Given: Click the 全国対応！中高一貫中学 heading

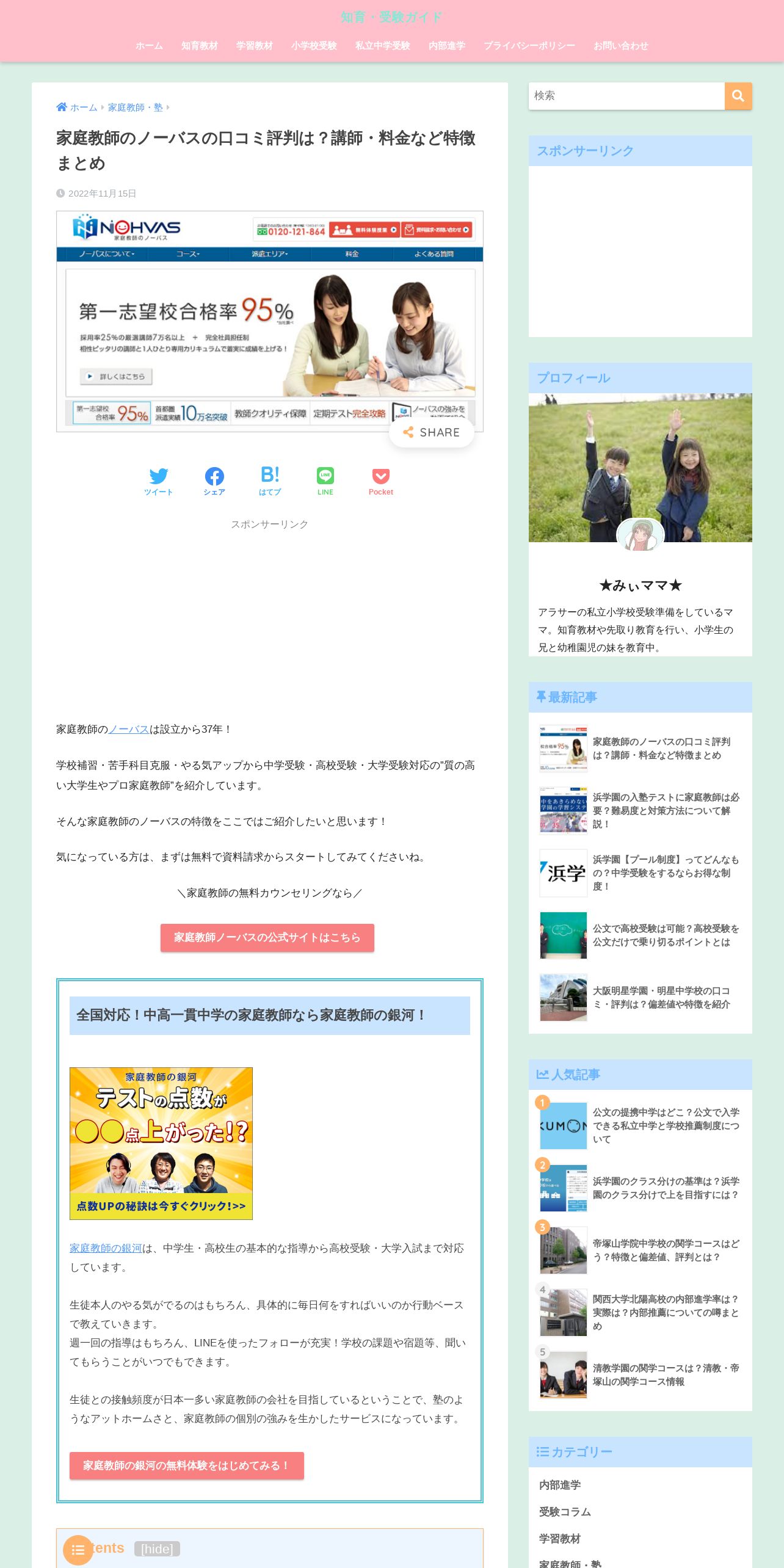Looking at the screenshot, I should (270, 1015).
